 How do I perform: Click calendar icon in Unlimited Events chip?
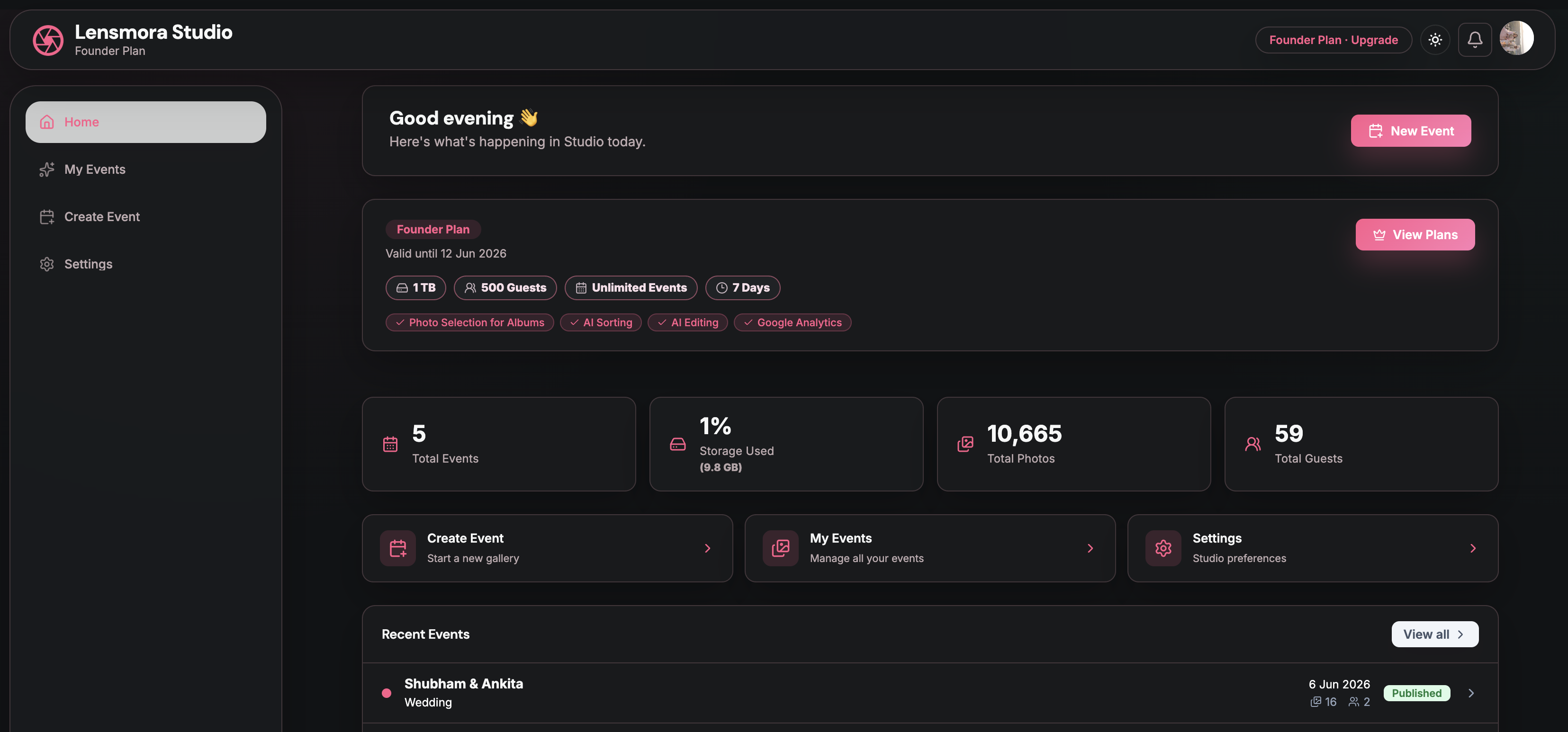tap(581, 288)
